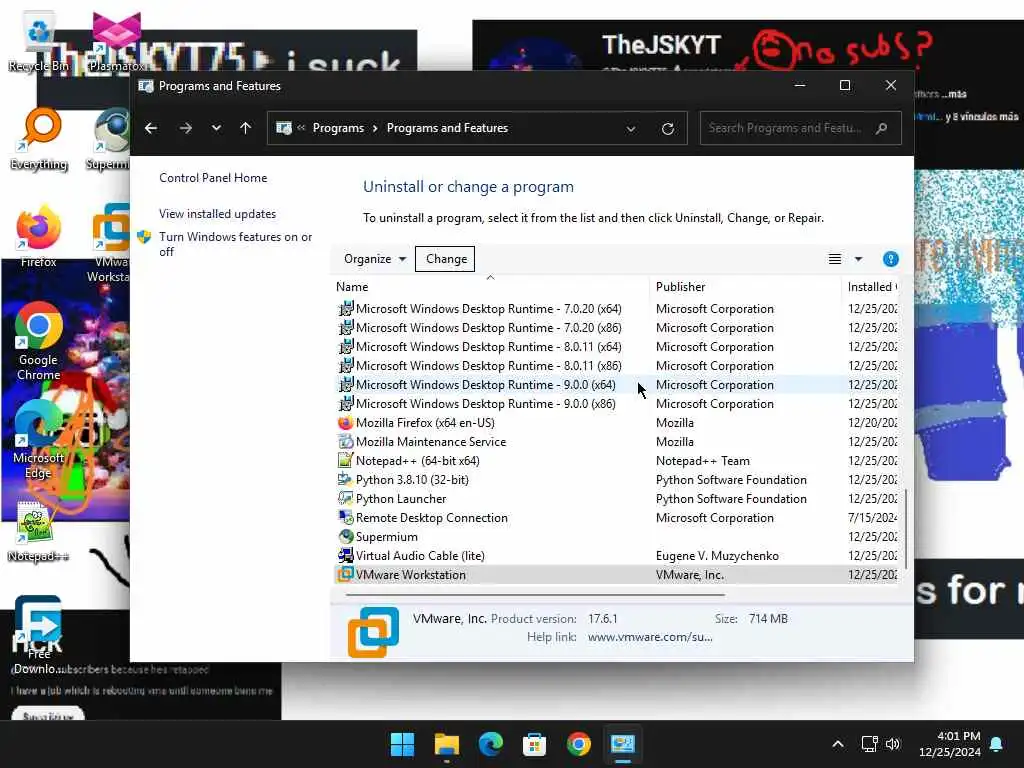Open Google Chrome from the taskbar

579,744
